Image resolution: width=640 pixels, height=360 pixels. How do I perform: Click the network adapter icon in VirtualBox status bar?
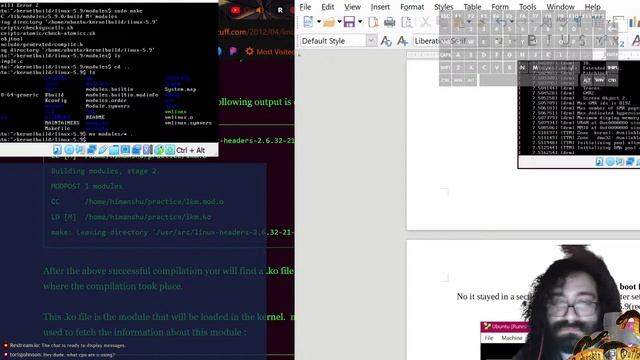pyautogui.click(x=91, y=150)
